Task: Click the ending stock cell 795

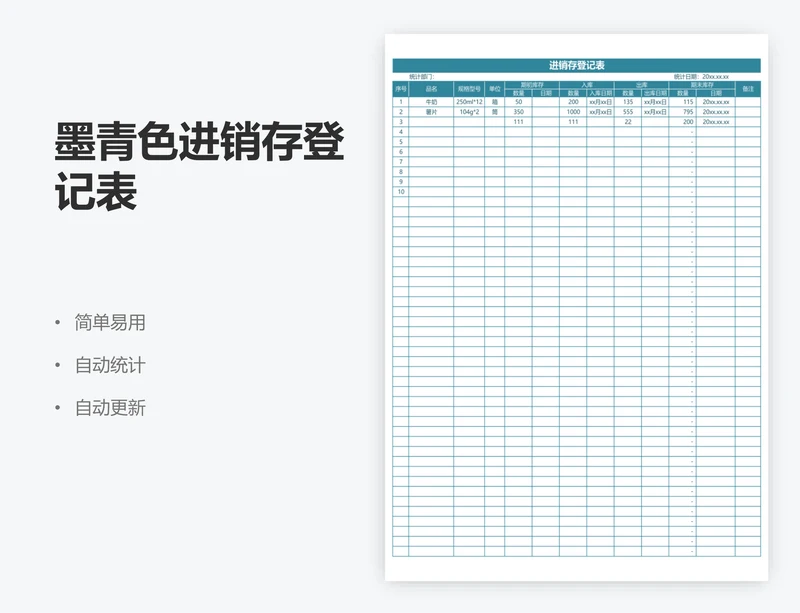Action: point(683,112)
